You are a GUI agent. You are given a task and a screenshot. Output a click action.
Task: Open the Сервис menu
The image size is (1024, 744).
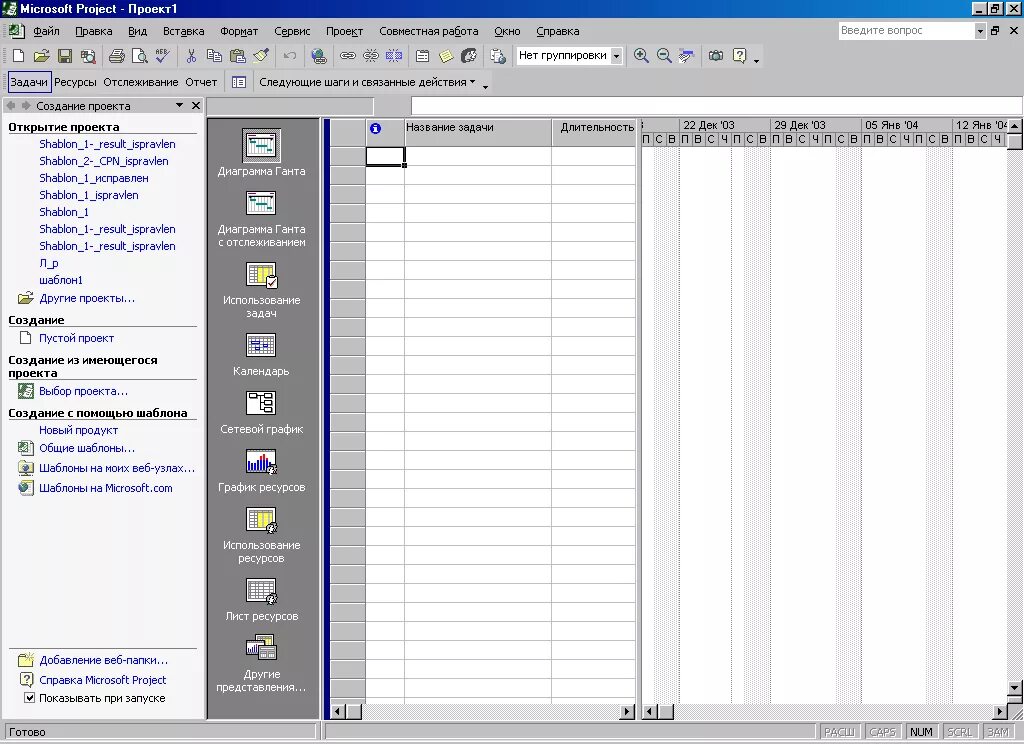tap(292, 31)
